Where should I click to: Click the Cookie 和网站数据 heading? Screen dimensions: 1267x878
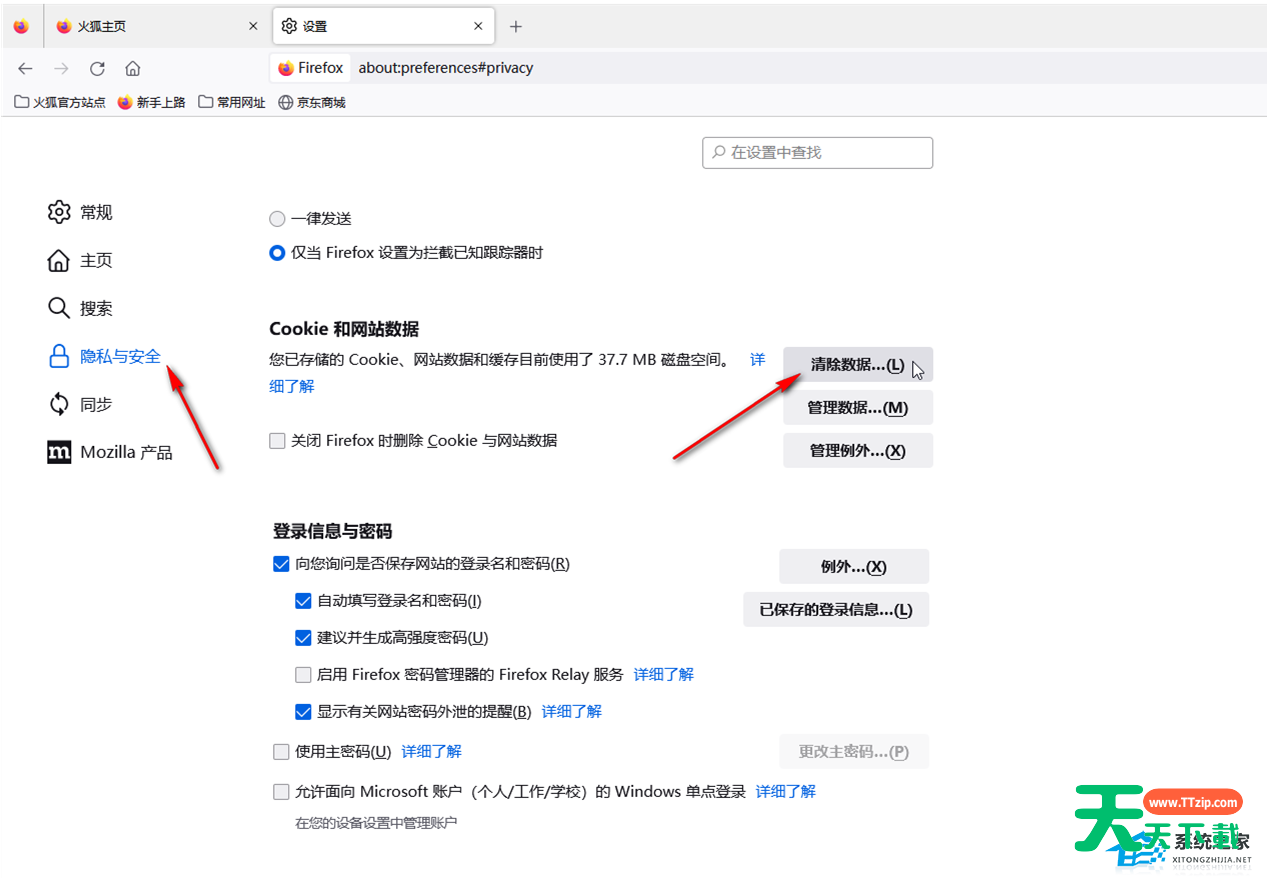(x=344, y=329)
